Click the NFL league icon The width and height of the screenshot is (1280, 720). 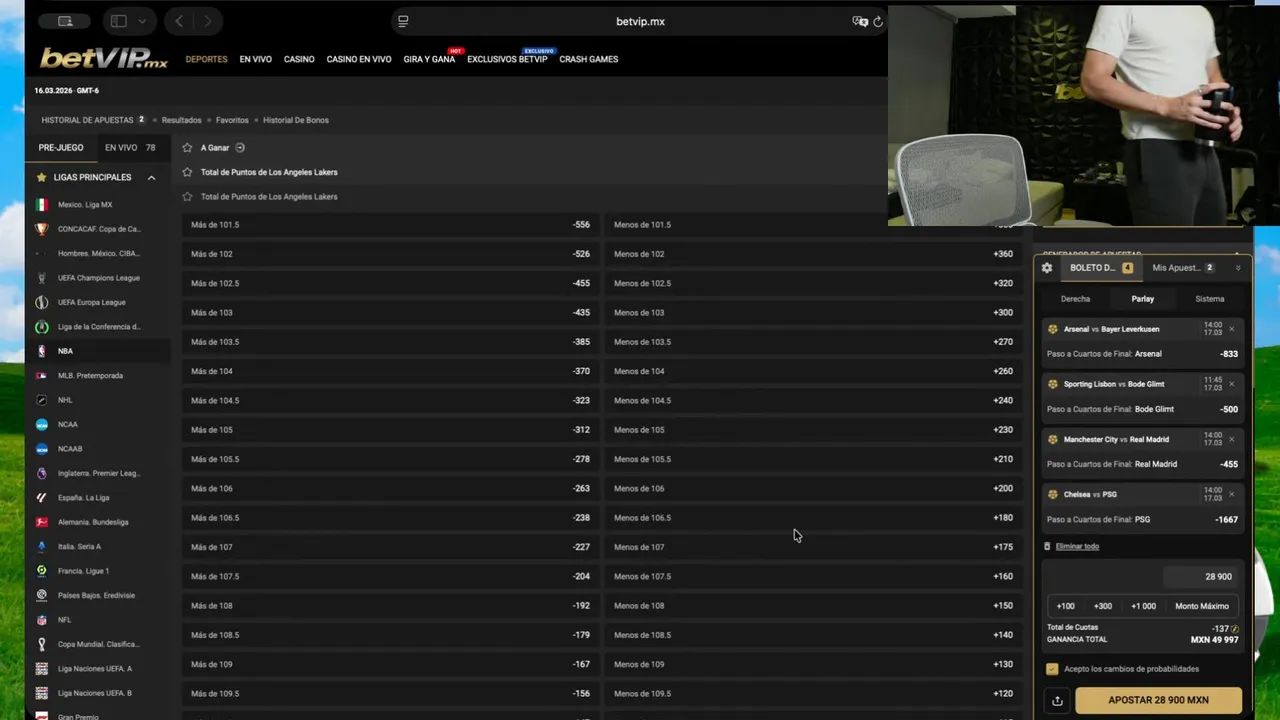tap(41, 620)
